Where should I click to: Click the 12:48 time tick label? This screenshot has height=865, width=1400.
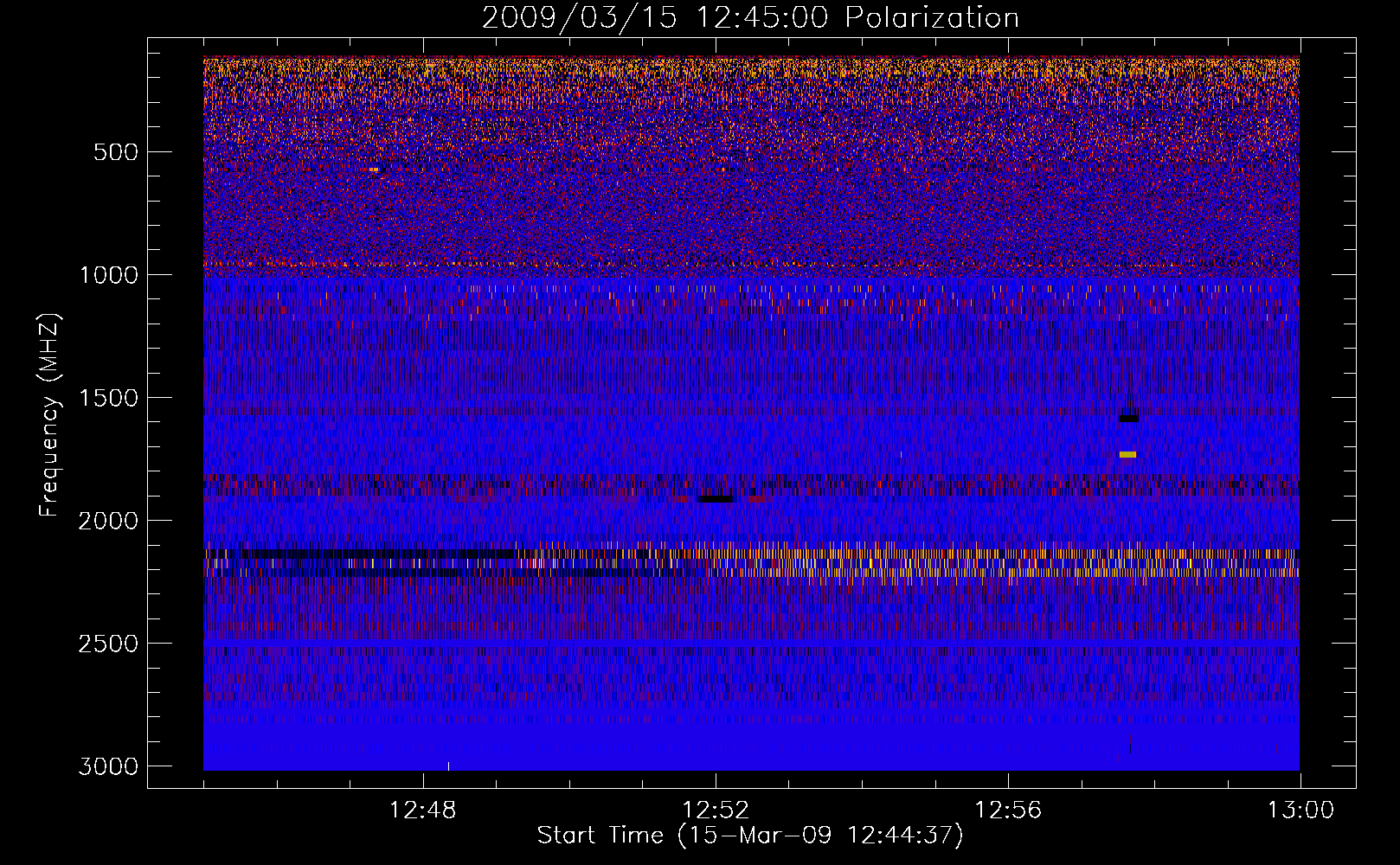tap(423, 811)
